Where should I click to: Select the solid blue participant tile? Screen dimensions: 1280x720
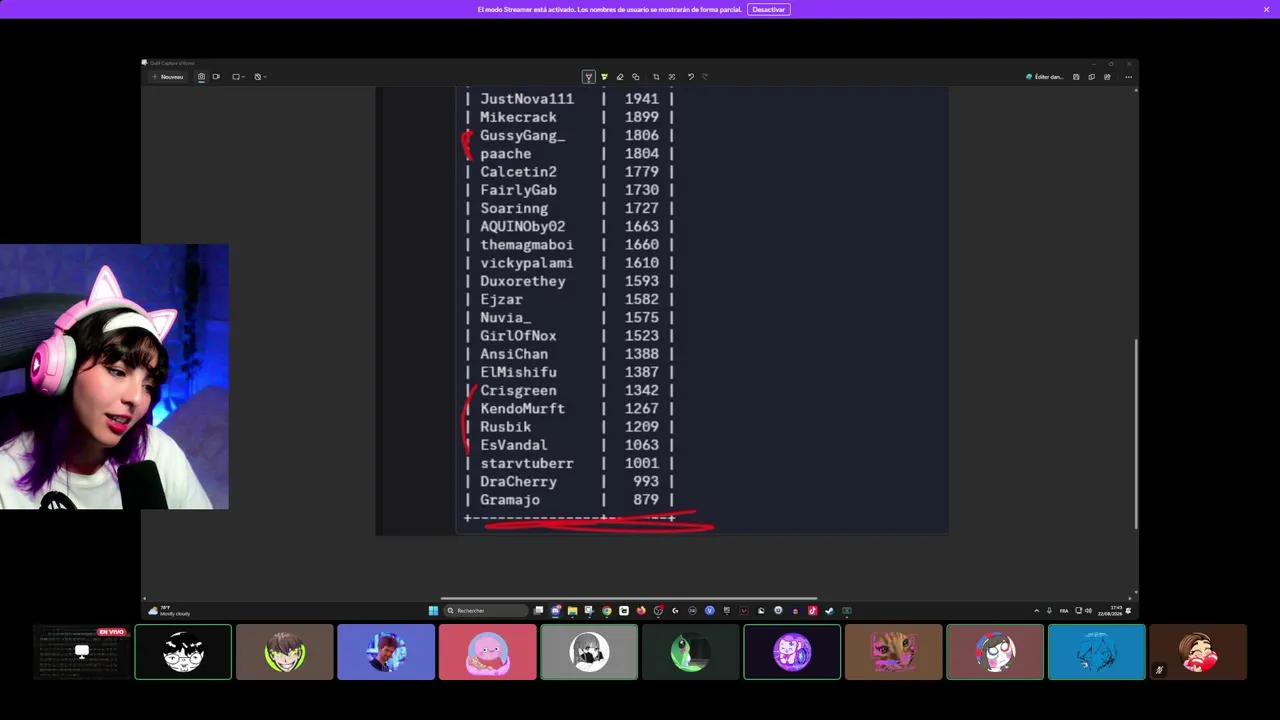click(1097, 652)
